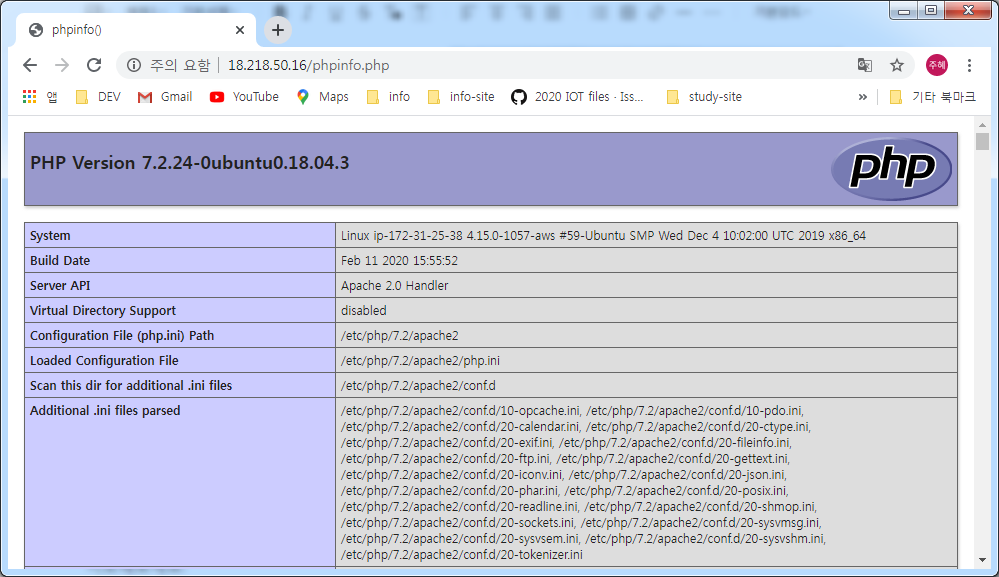This screenshot has width=999, height=577.
Task: Click the Apache 2.0 Handler value
Action: (394, 285)
